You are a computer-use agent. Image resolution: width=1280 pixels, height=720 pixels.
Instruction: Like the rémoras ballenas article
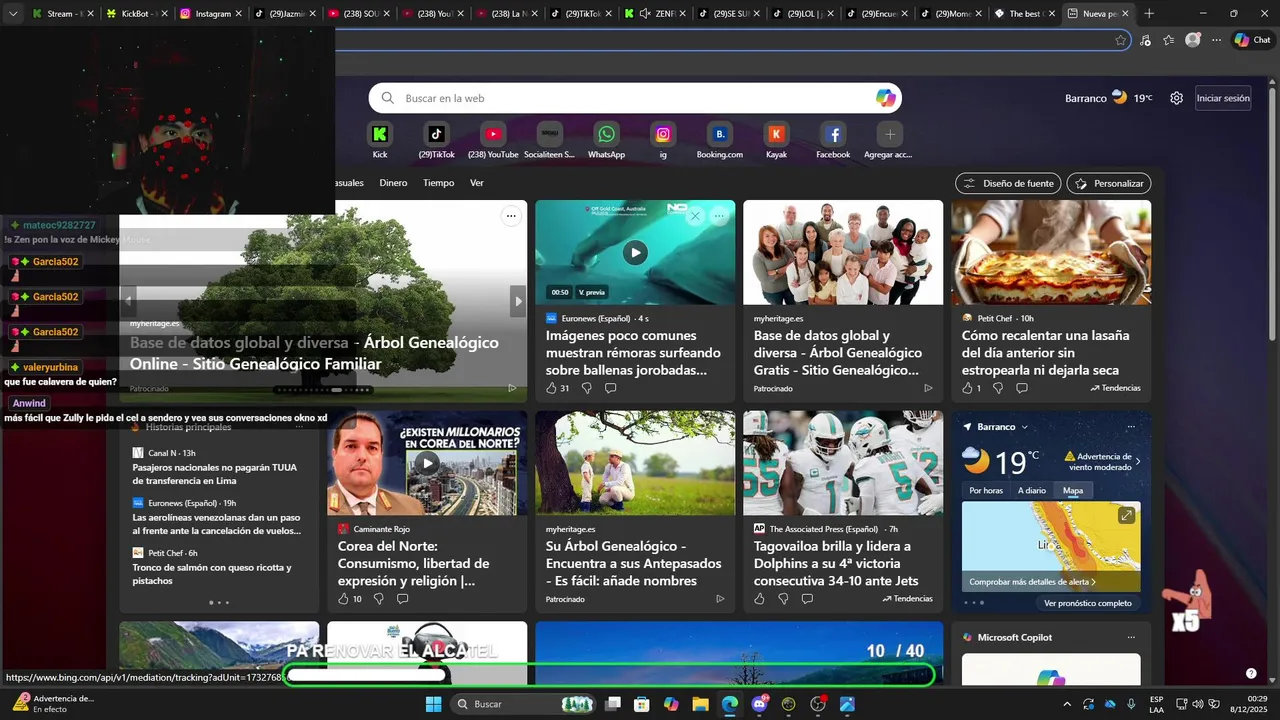click(x=551, y=388)
